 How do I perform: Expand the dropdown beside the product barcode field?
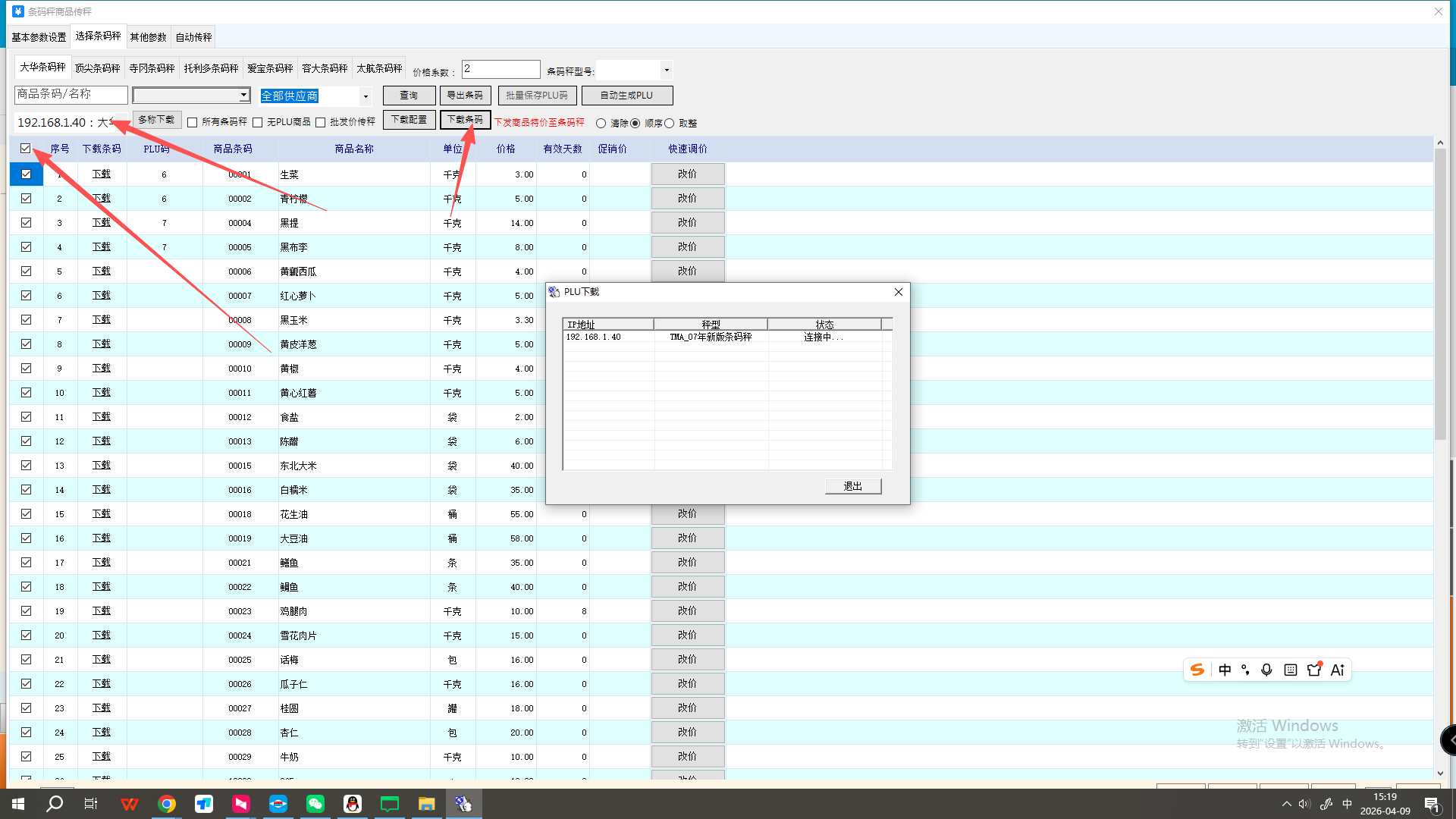click(243, 96)
